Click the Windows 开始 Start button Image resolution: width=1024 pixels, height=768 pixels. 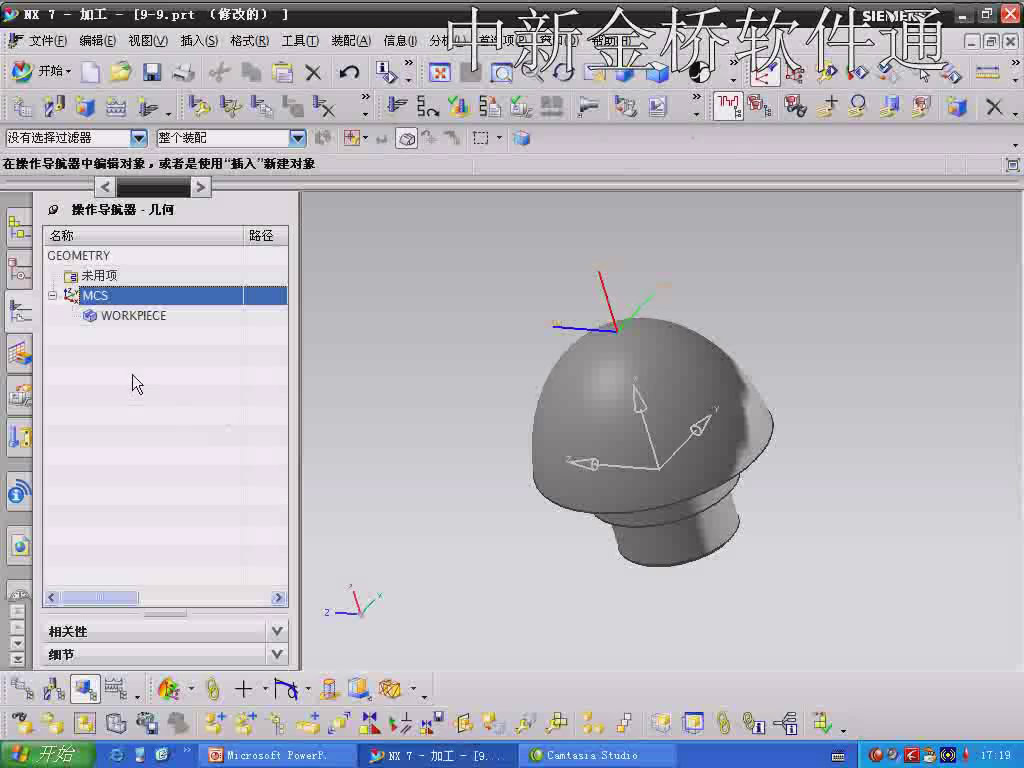[x=47, y=755]
